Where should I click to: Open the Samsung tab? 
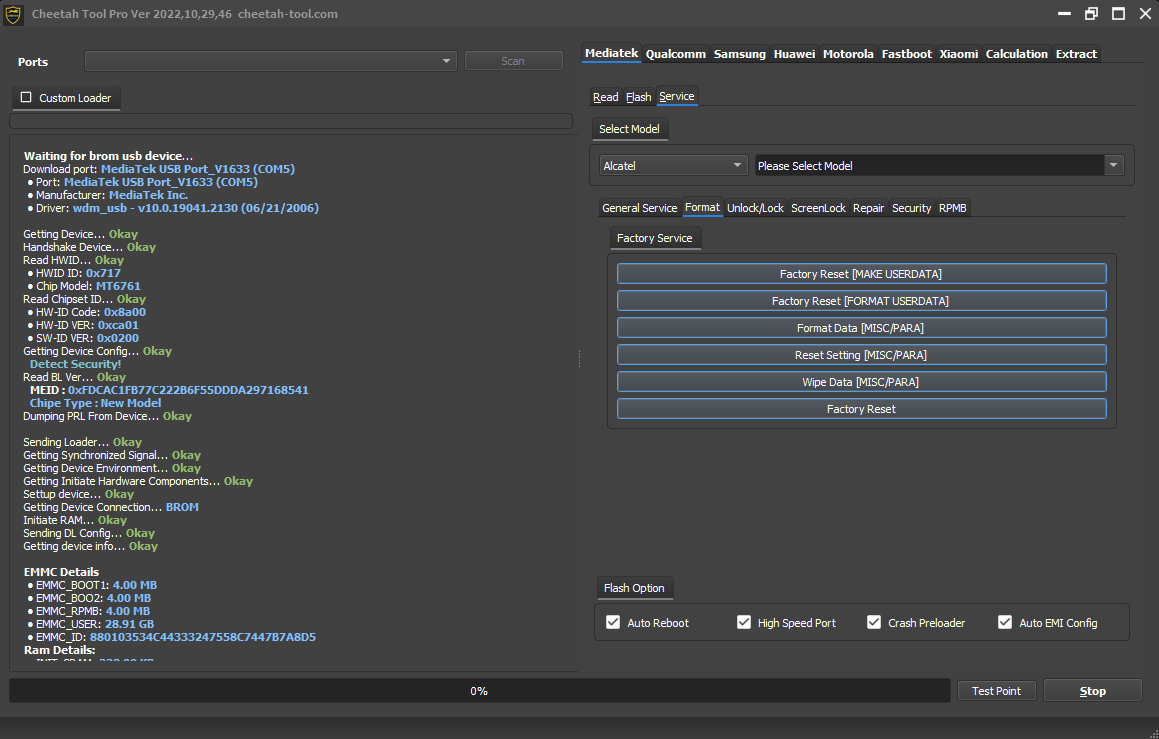click(739, 54)
